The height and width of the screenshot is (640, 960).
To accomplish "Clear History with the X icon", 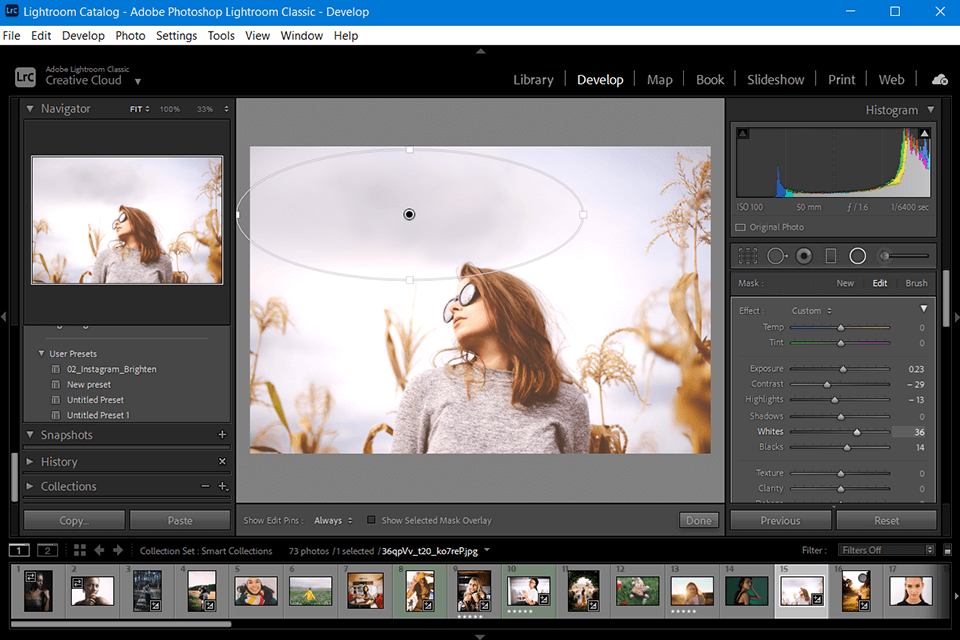I will (222, 462).
